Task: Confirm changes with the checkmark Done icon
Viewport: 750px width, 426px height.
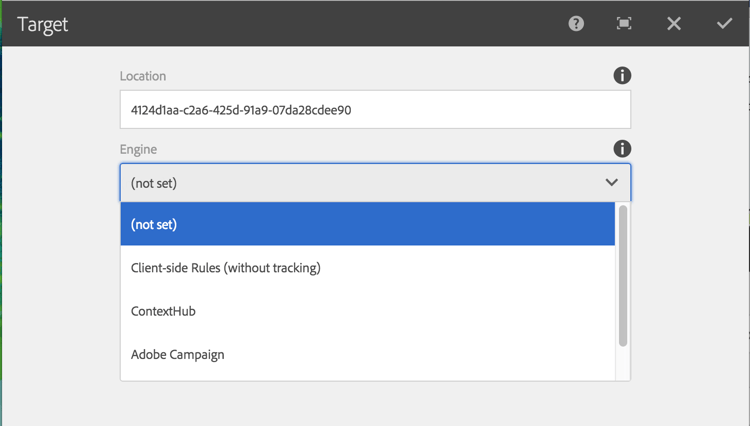Action: point(724,24)
